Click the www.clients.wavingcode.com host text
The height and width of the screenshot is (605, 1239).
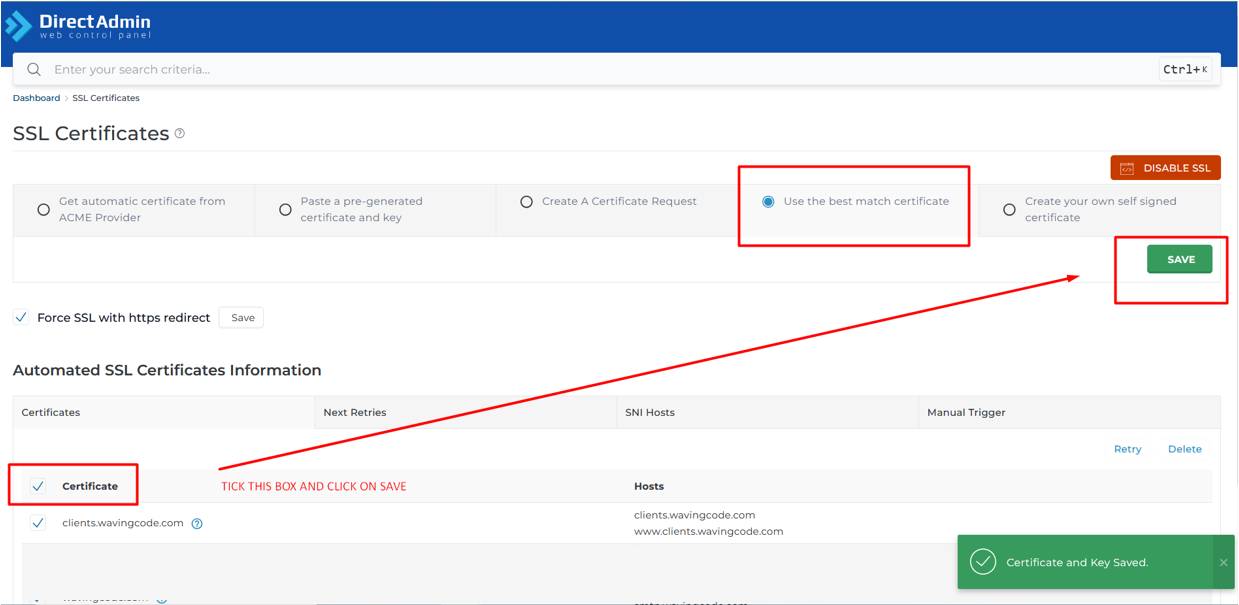click(709, 532)
